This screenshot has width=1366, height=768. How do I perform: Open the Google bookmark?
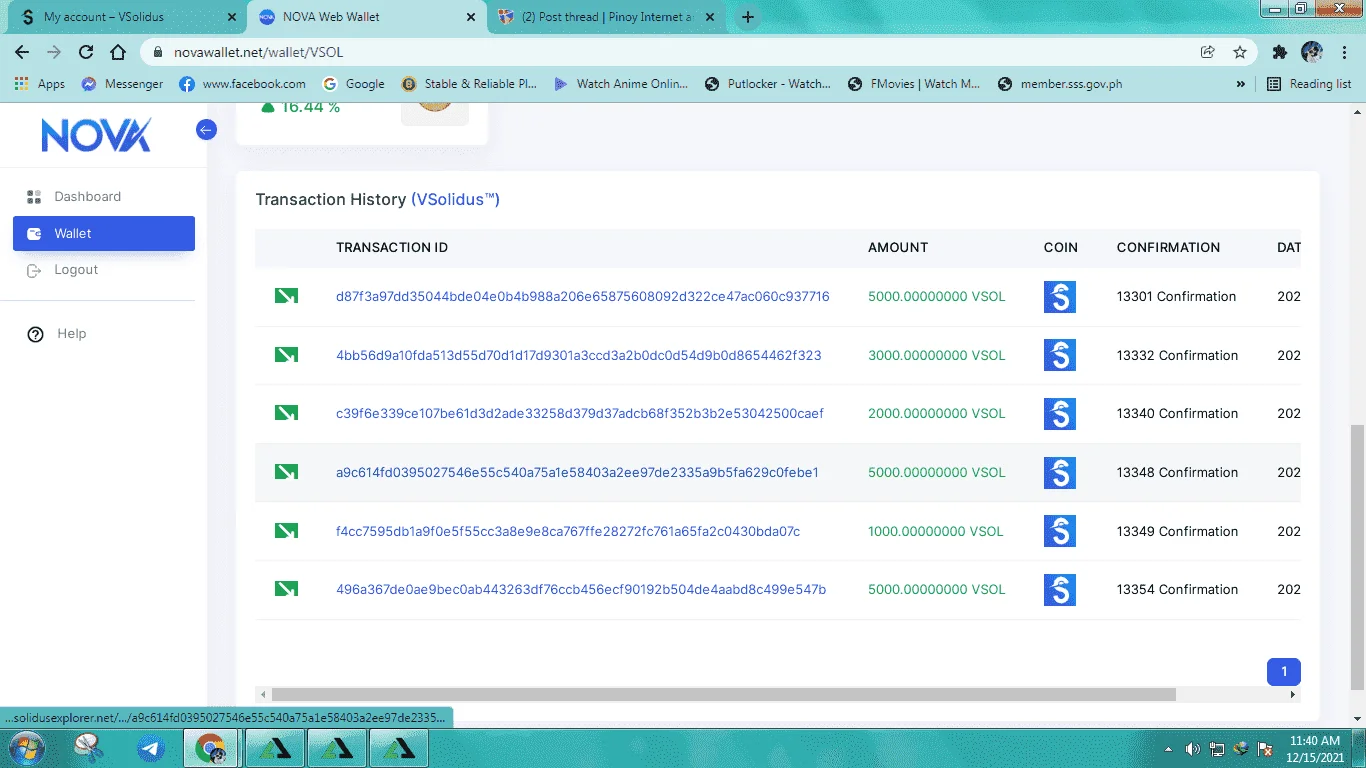(354, 84)
